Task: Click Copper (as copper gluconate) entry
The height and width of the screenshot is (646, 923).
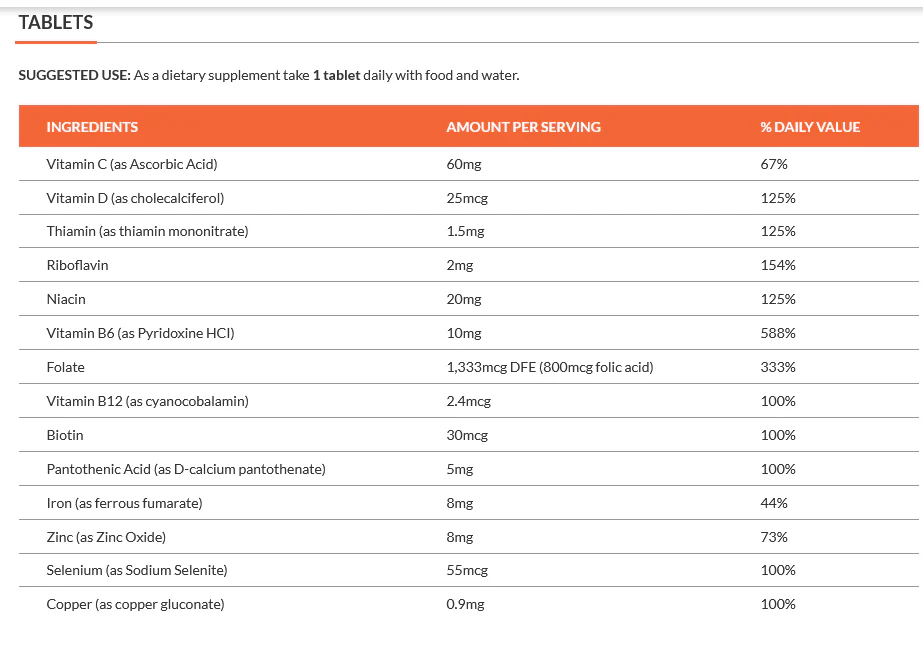Action: pos(135,604)
